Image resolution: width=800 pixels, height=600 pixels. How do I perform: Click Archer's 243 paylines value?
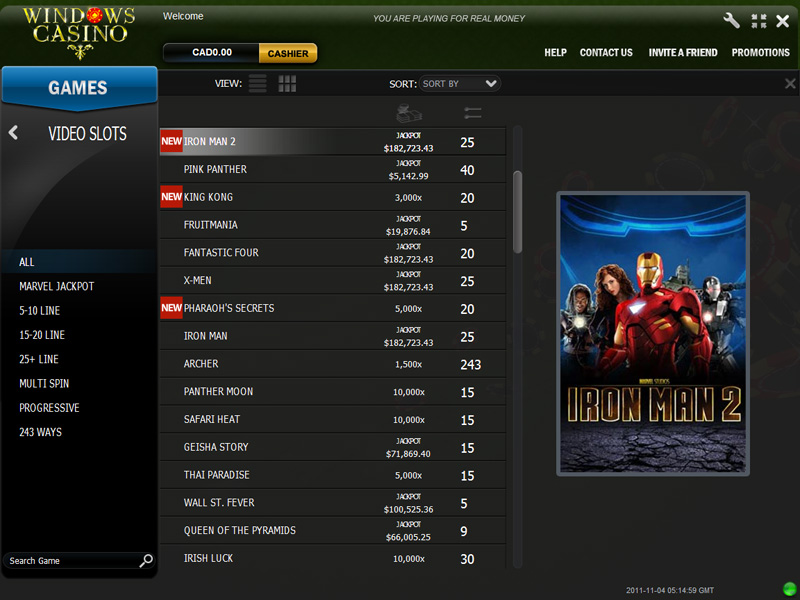pos(470,365)
